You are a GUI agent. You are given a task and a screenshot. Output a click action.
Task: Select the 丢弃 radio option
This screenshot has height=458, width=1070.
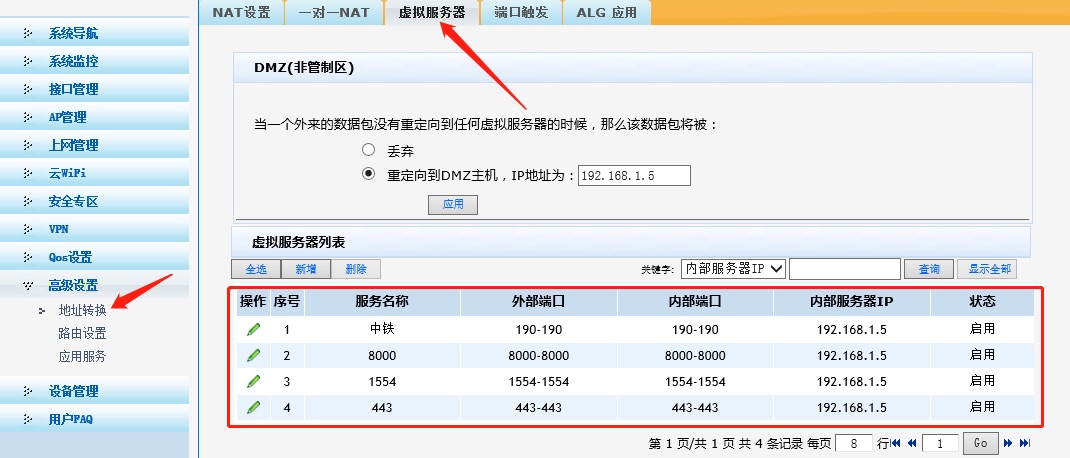[x=368, y=149]
